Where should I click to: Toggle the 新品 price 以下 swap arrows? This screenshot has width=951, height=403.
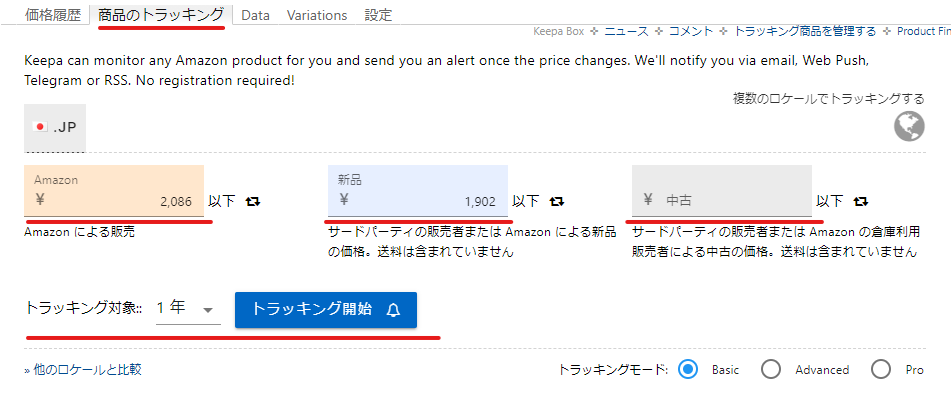(557, 201)
